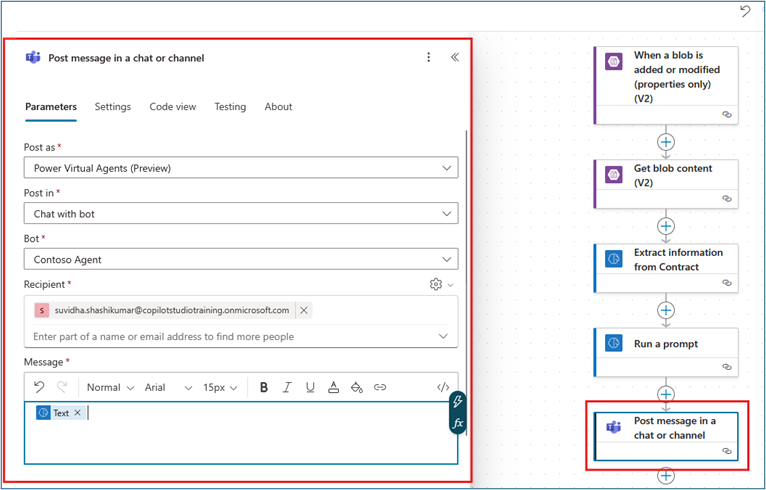The height and width of the screenshot is (490, 766).
Task: Click the suvidha.shashikumar recipient chip
Action: [x=171, y=310]
